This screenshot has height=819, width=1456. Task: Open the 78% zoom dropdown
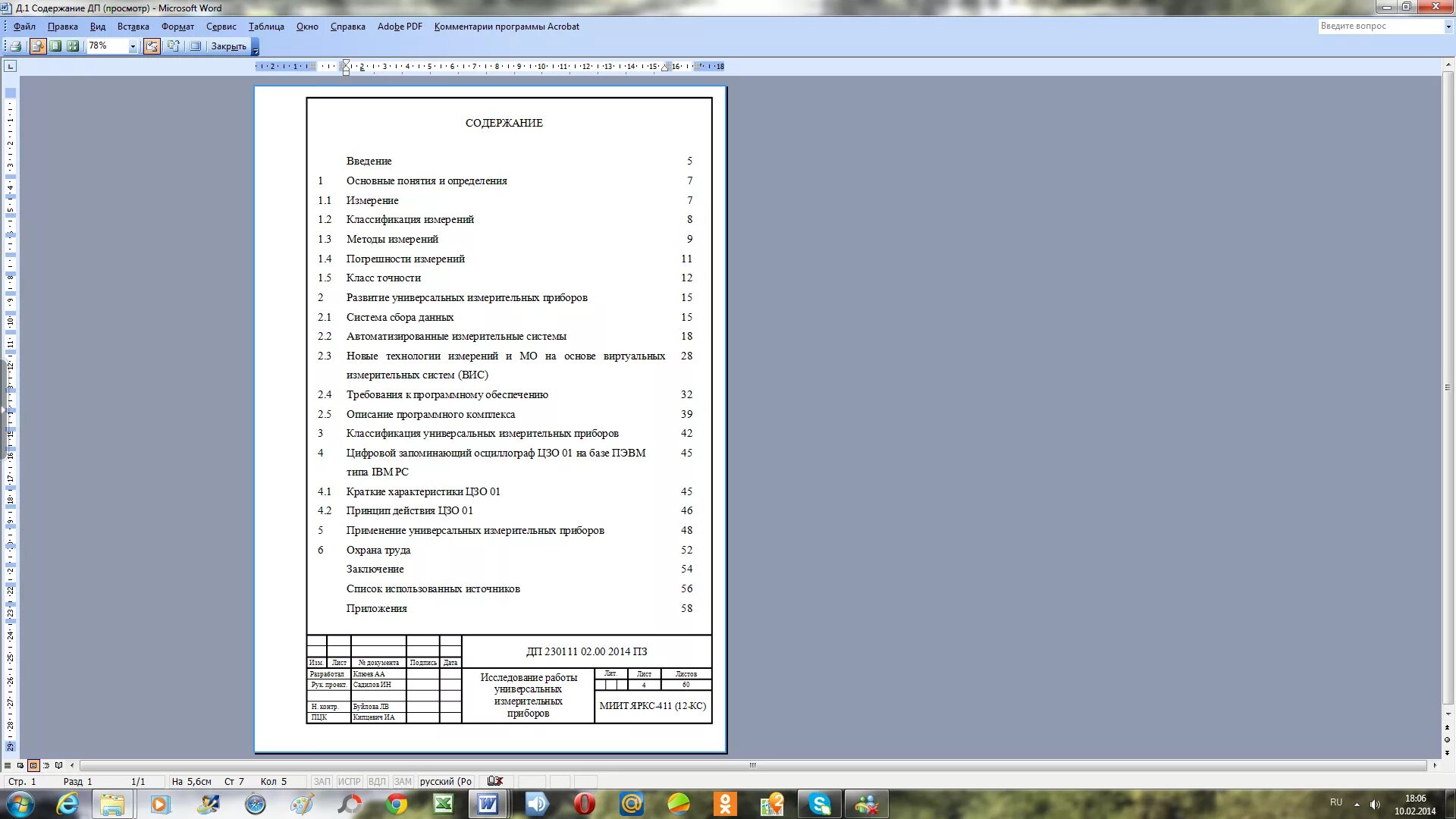click(x=133, y=46)
